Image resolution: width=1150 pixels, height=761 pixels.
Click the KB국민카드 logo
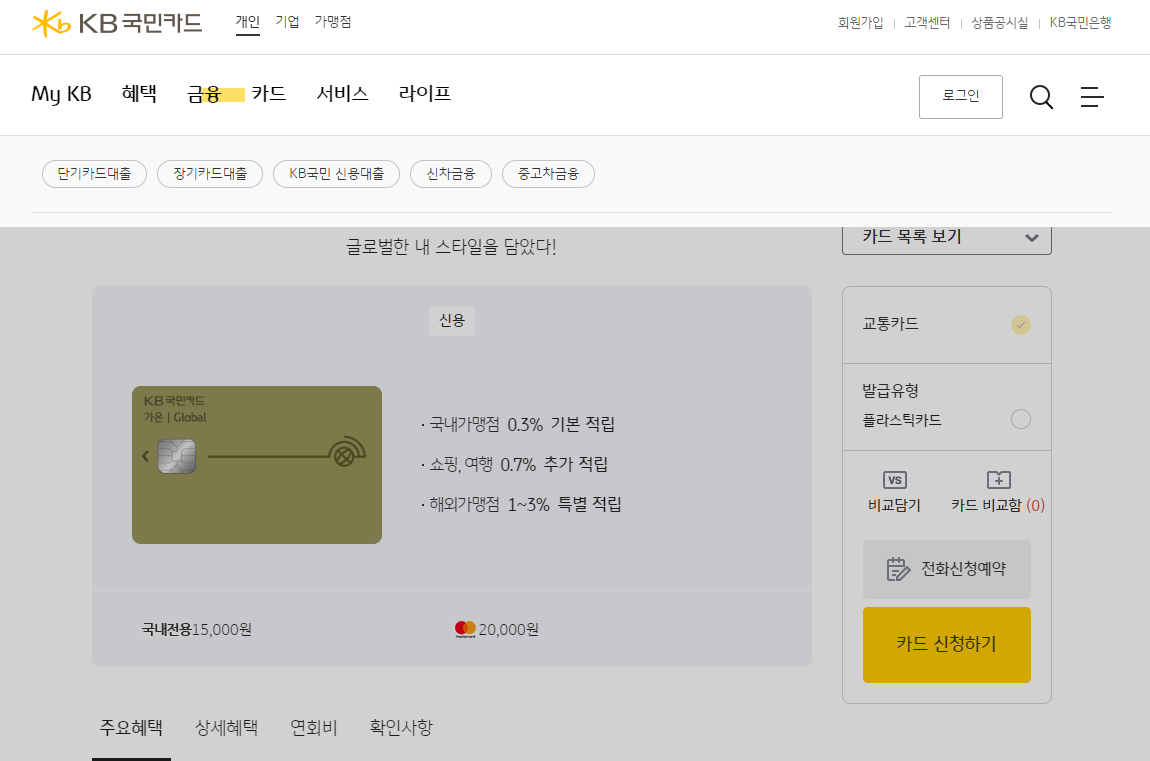coord(117,23)
